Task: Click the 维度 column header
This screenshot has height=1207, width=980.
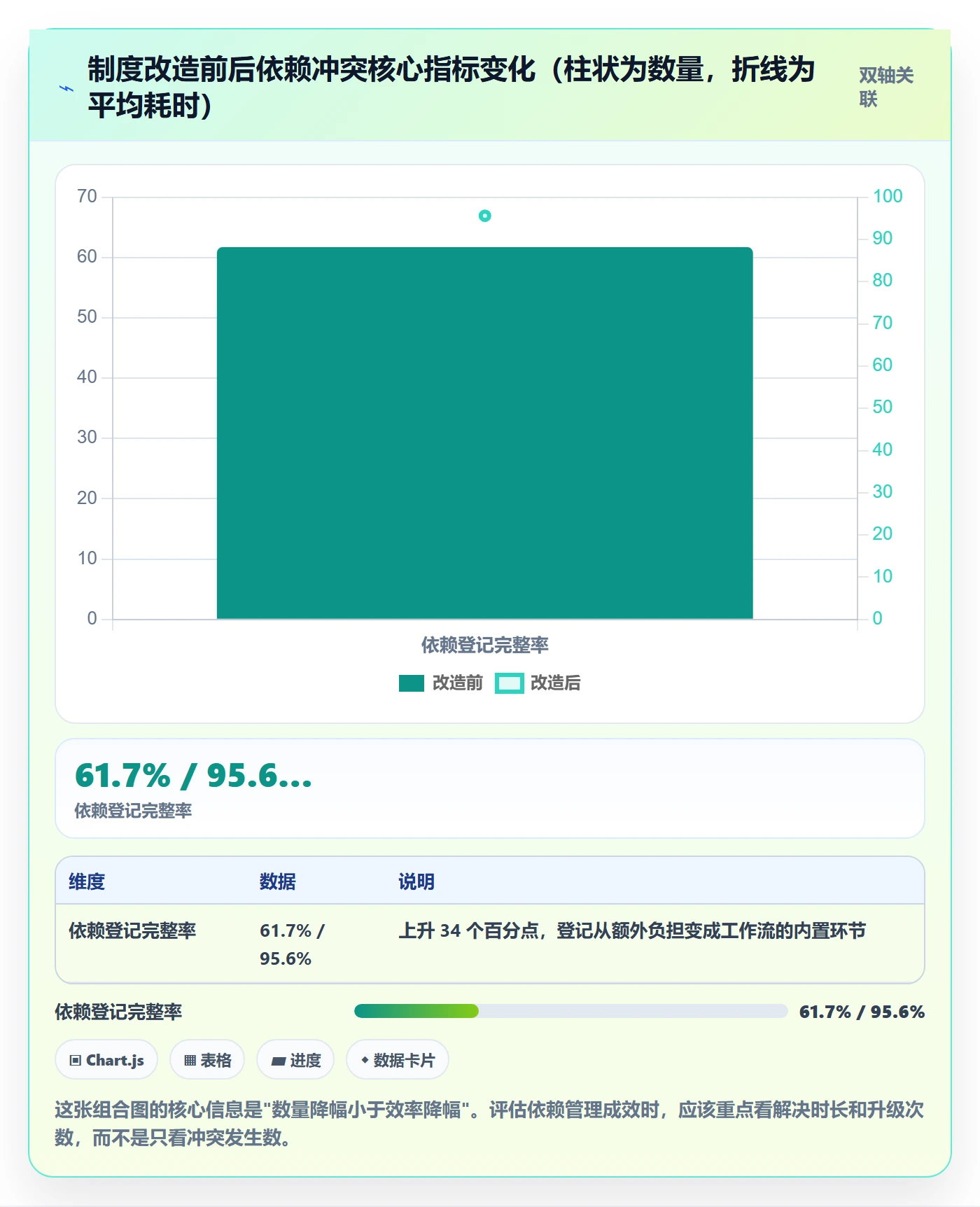Action: [x=87, y=881]
